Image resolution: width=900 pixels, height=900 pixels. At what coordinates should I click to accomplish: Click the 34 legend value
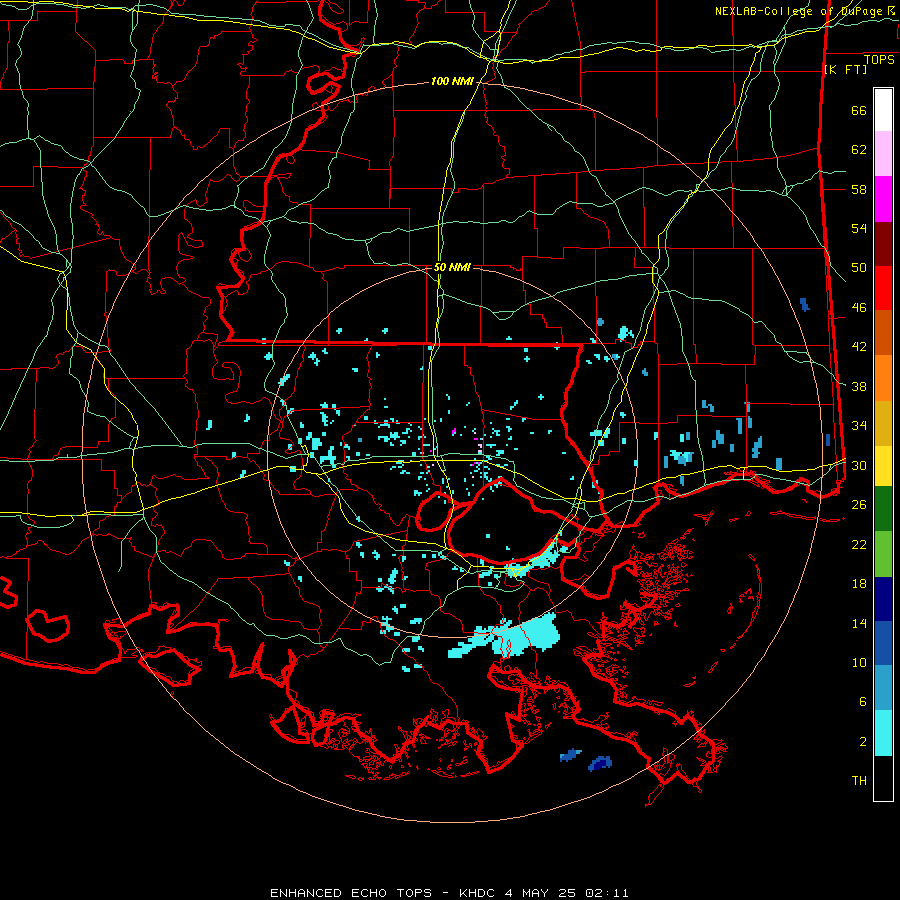859,425
